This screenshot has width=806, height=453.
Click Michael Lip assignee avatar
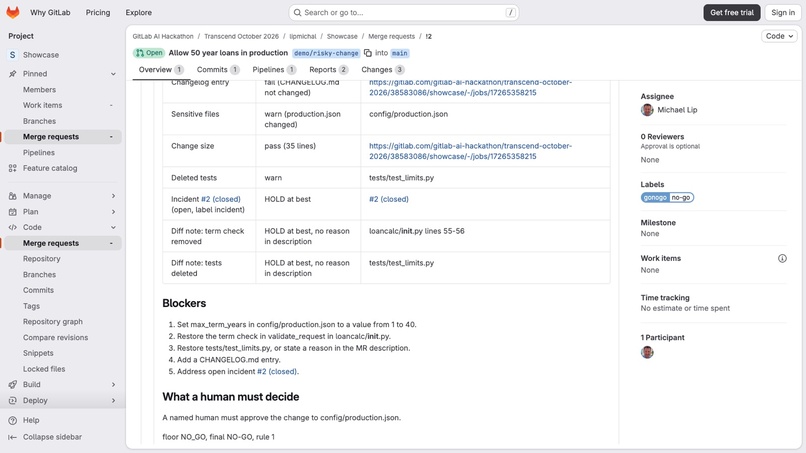coord(647,110)
